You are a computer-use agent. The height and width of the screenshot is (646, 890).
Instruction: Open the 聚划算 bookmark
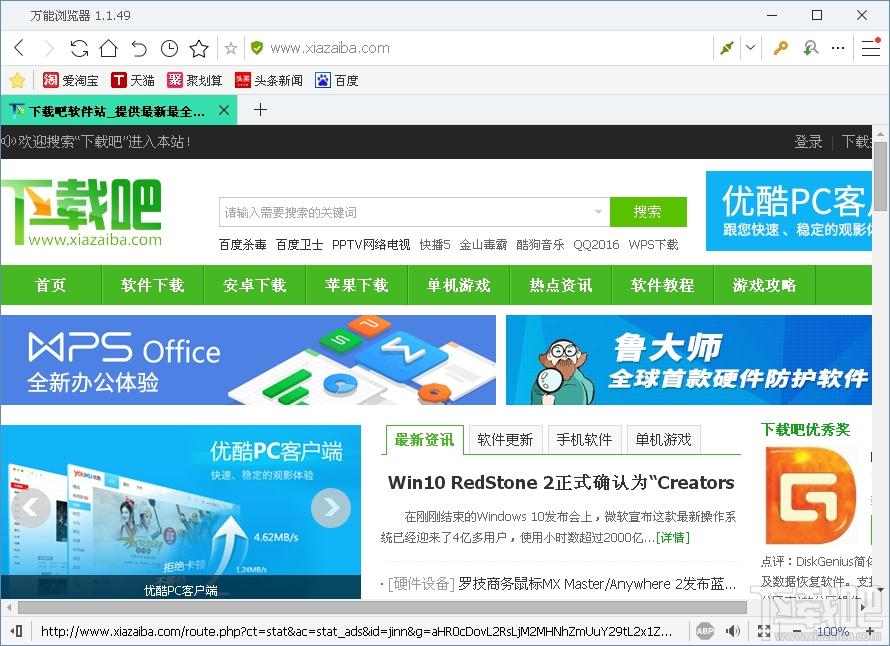click(195, 80)
